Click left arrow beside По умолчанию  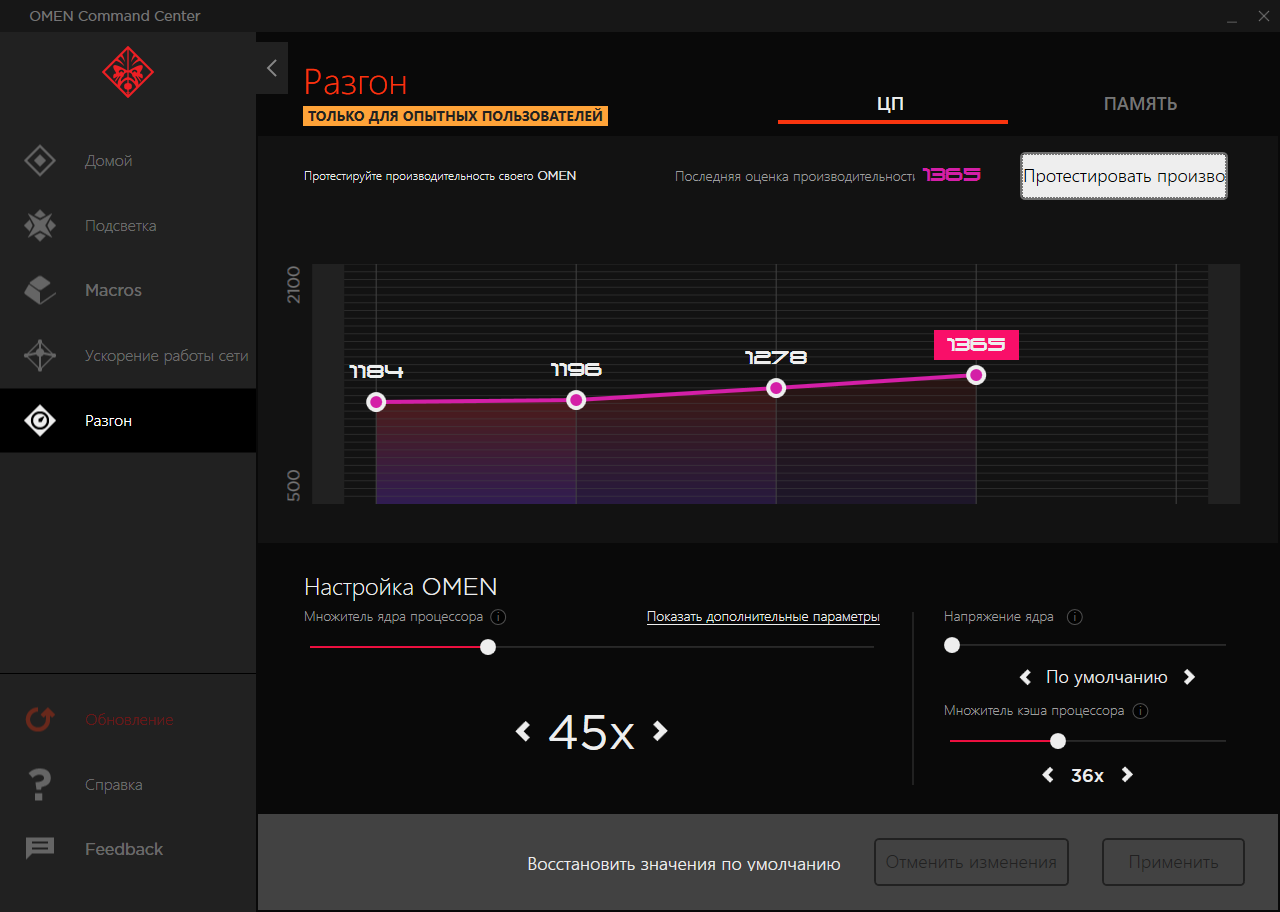click(1025, 677)
